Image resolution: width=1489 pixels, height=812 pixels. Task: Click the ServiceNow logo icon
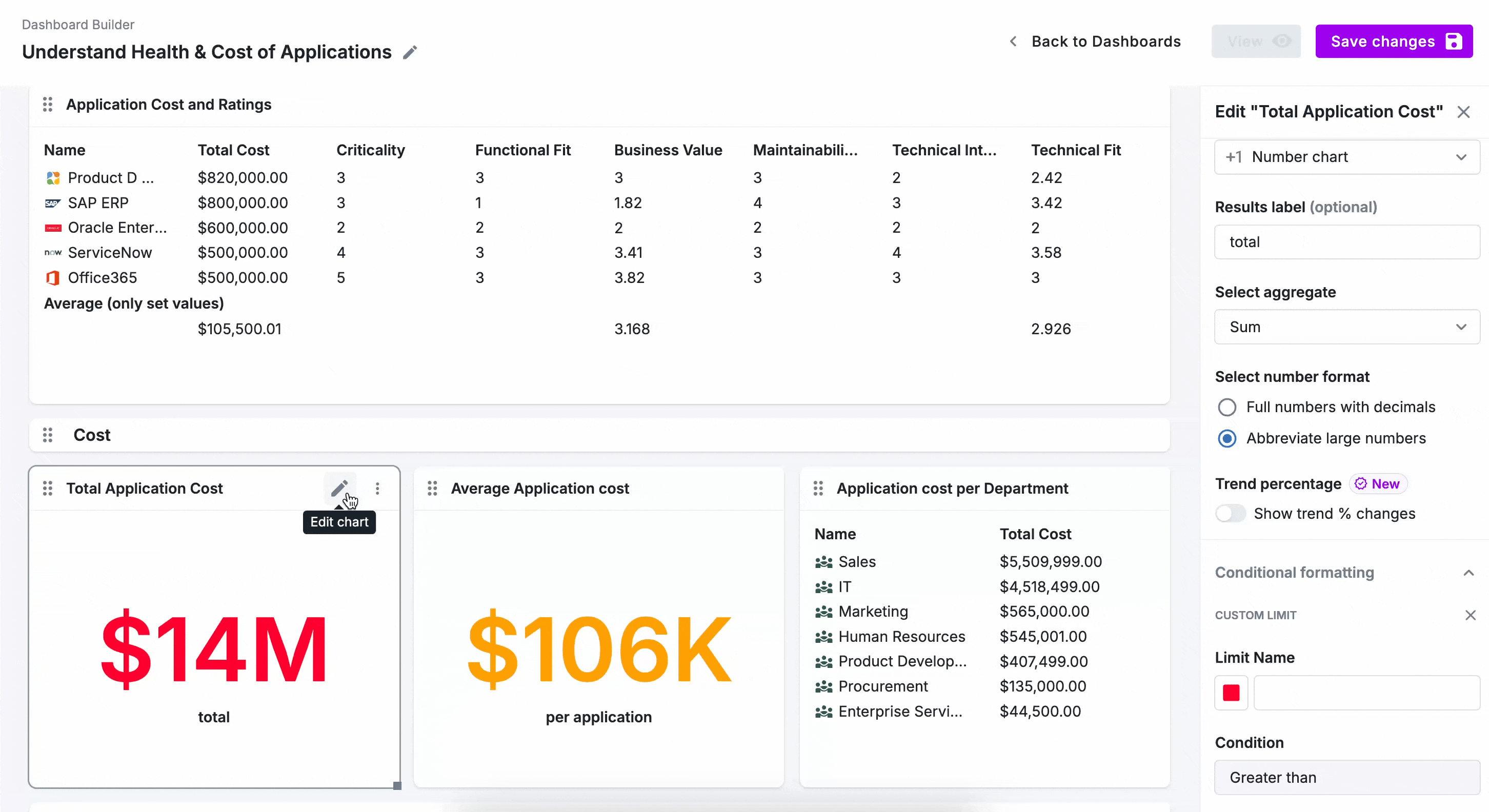pyautogui.click(x=53, y=253)
